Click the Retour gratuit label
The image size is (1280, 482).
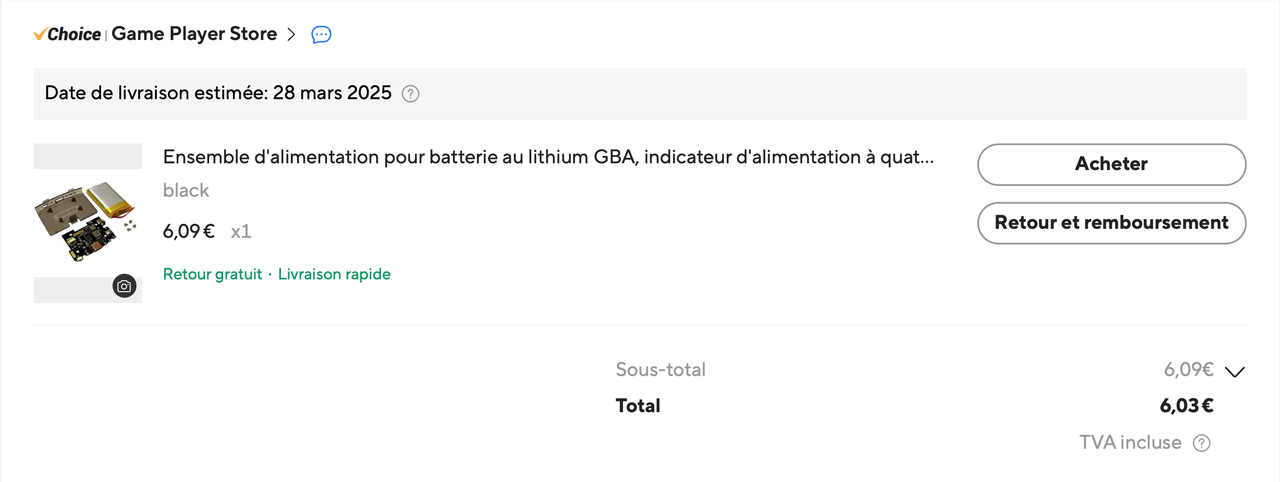212,274
